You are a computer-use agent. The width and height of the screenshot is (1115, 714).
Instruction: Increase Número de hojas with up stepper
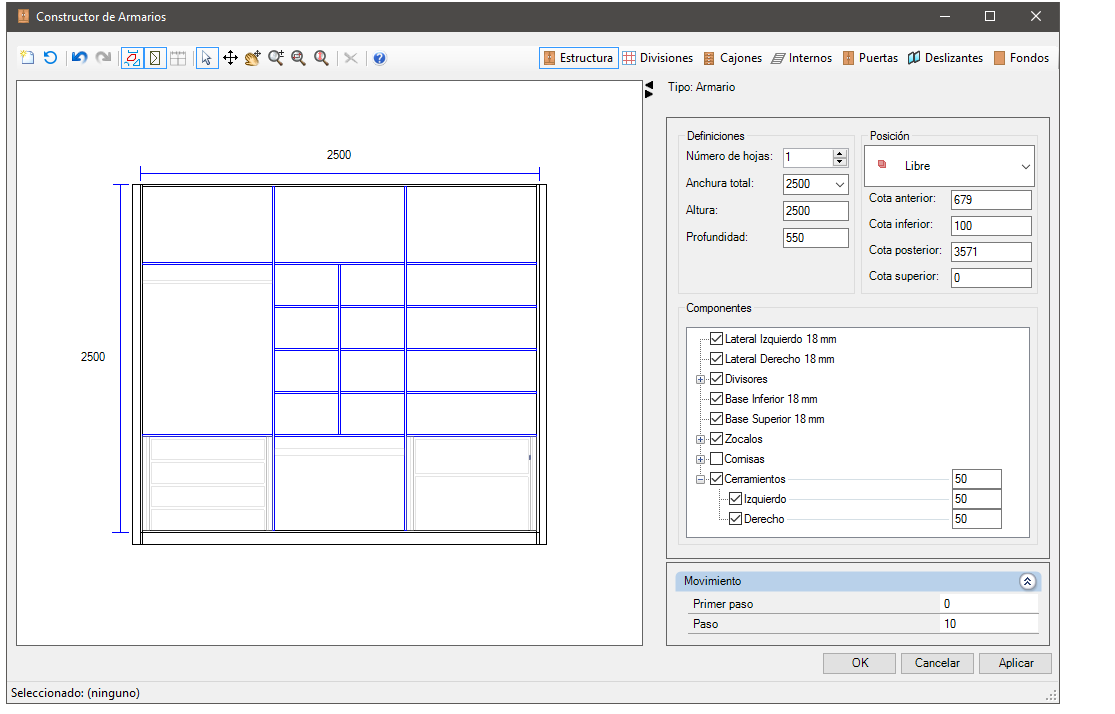click(840, 153)
